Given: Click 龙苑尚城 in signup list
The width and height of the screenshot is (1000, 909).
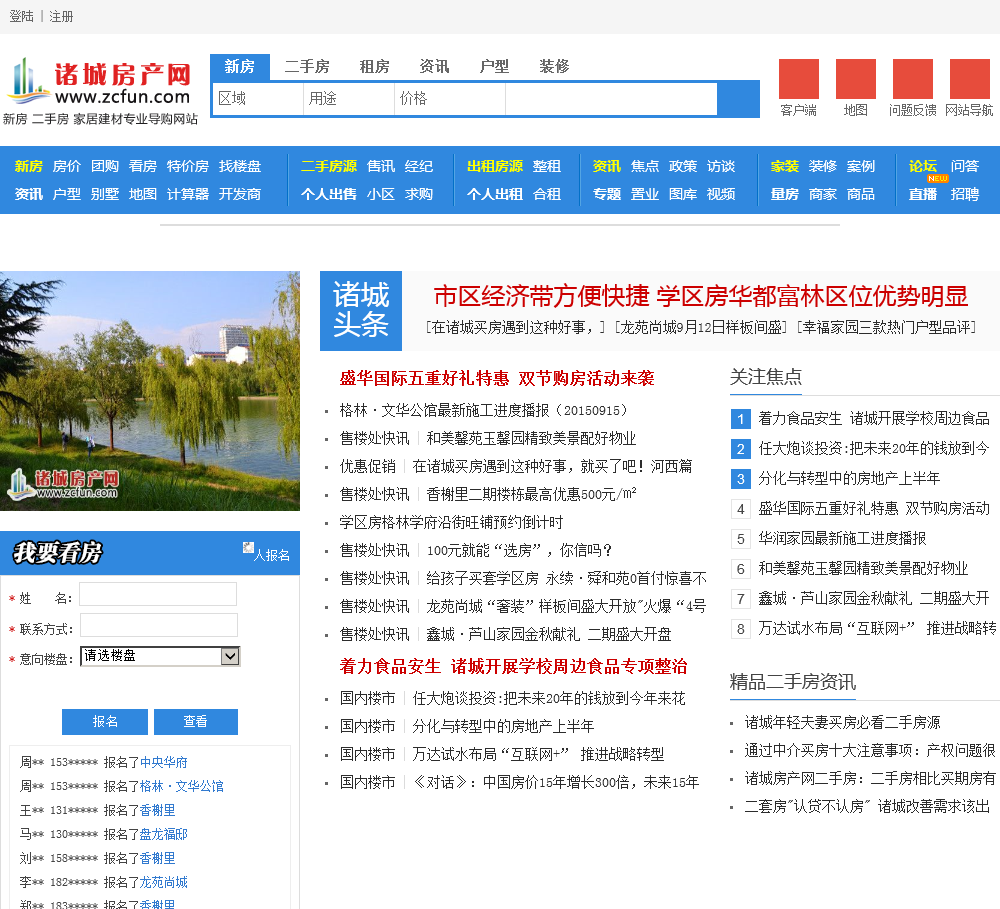Looking at the screenshot, I should pyautogui.click(x=164, y=883).
